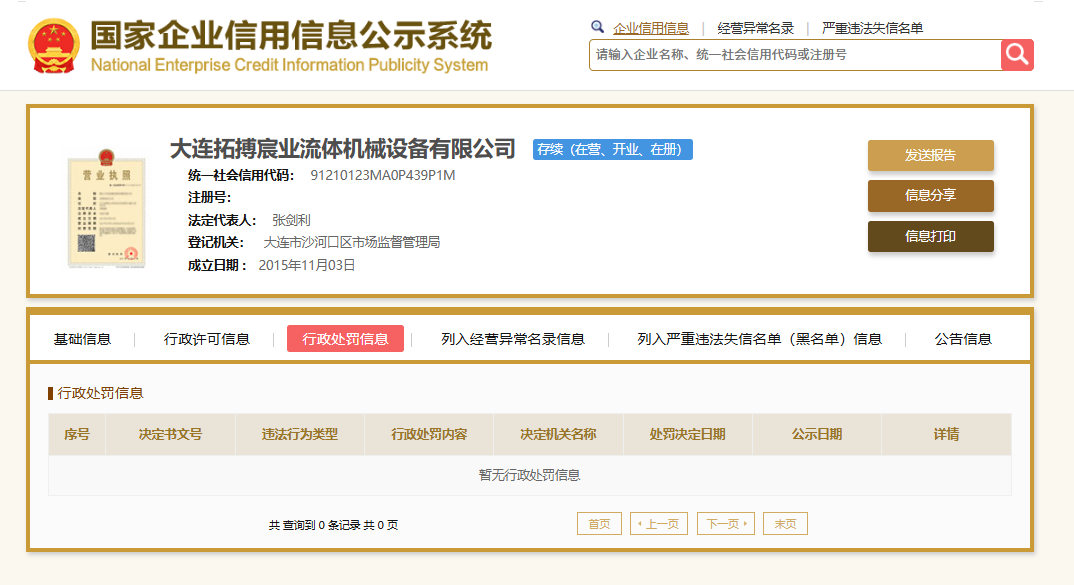Click the 国家企业信用信息公示系统 site title
Image resolution: width=1074 pixels, height=585 pixels.
291,35
